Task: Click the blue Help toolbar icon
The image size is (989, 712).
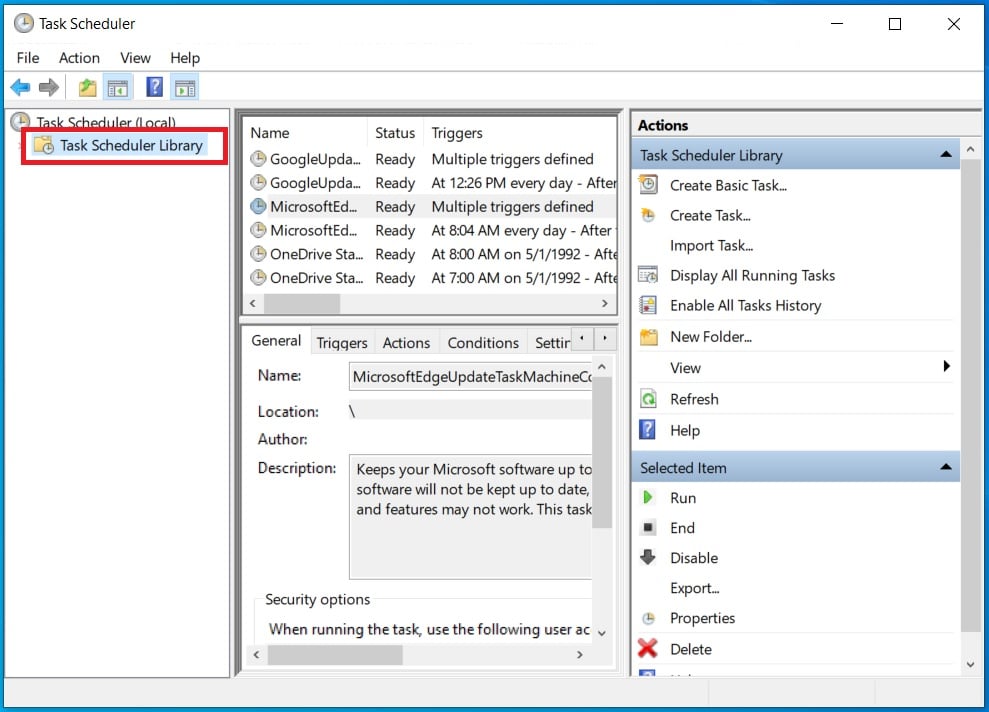Action: point(155,87)
